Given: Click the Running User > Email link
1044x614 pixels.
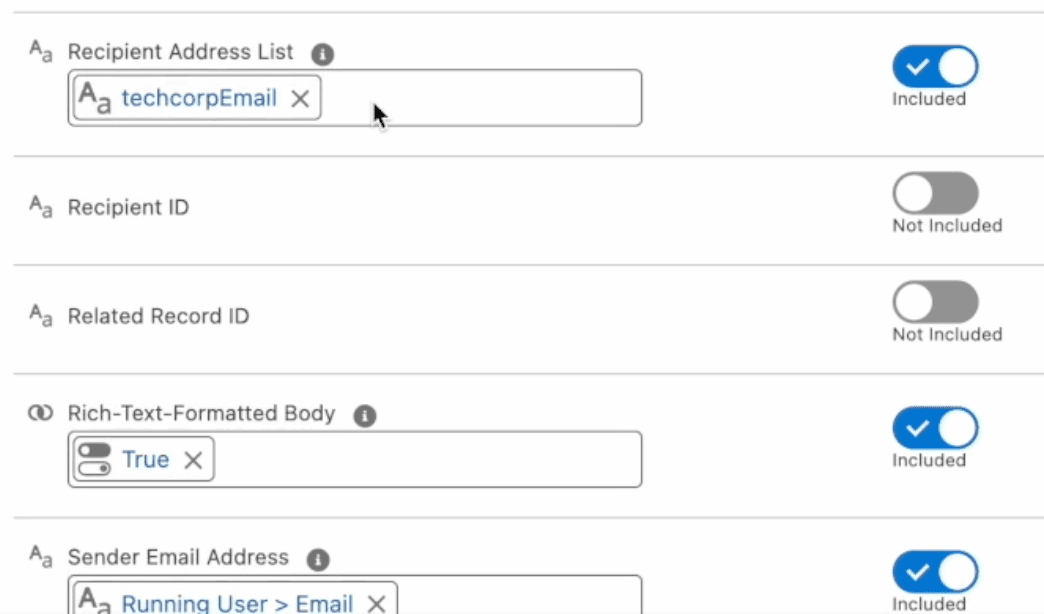Looking at the screenshot, I should tap(237, 603).
